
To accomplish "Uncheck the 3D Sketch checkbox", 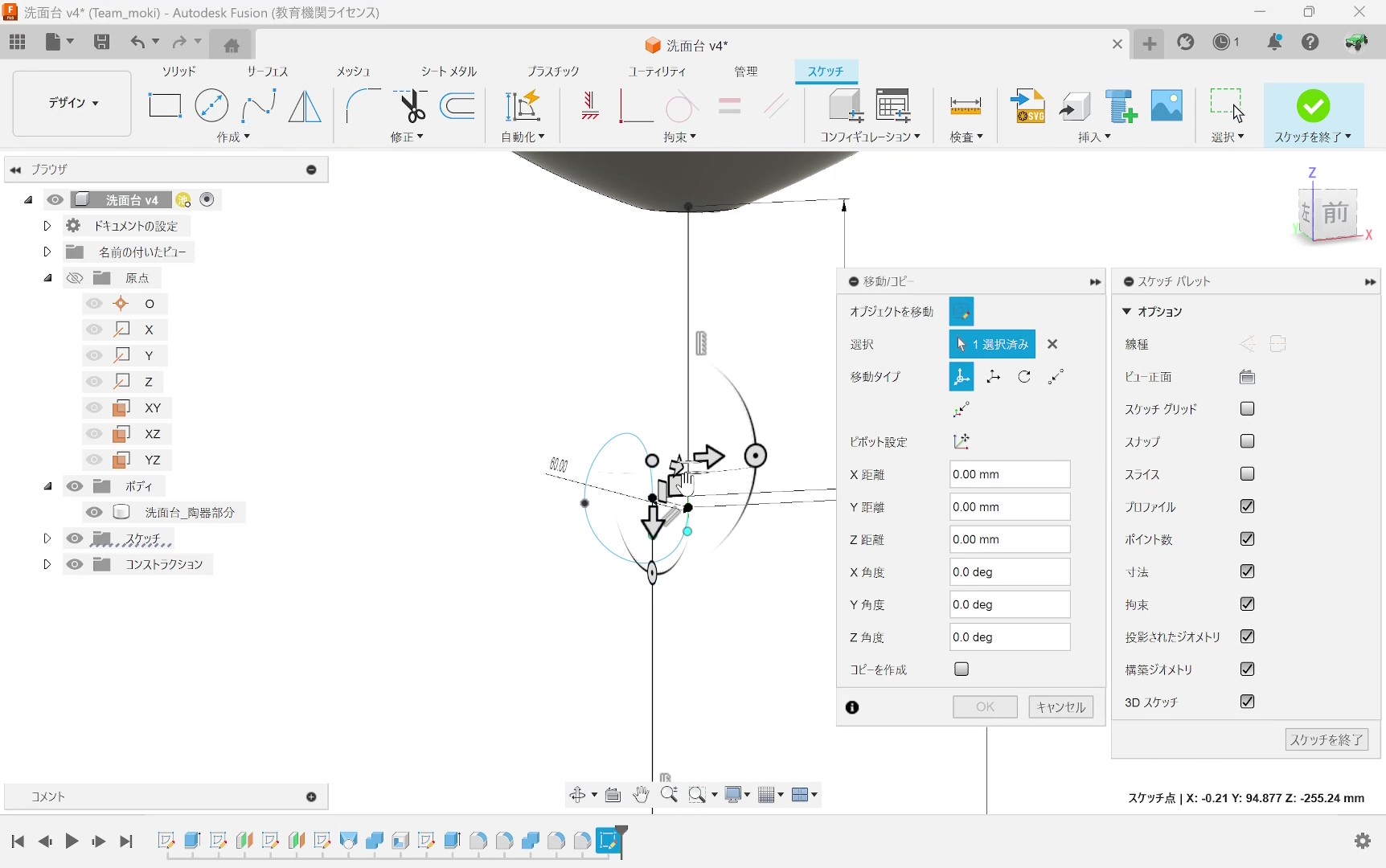I will click(1248, 702).
